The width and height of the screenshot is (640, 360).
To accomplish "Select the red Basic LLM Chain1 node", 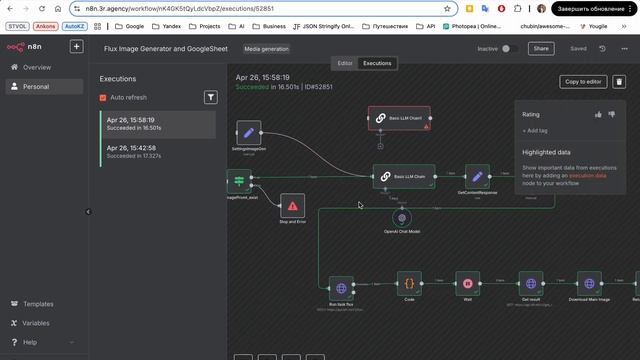I will tap(399, 118).
